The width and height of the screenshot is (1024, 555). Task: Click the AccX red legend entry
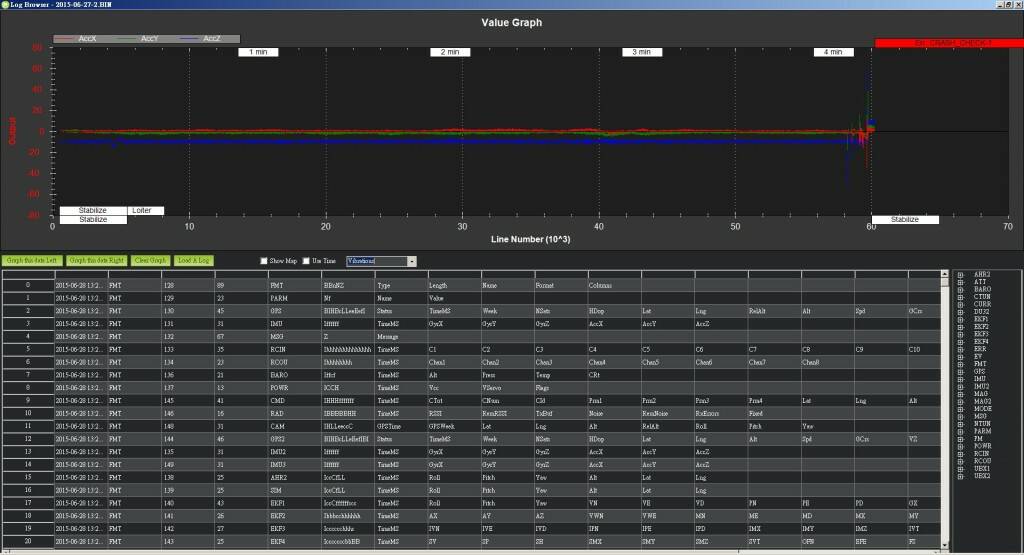click(76, 39)
